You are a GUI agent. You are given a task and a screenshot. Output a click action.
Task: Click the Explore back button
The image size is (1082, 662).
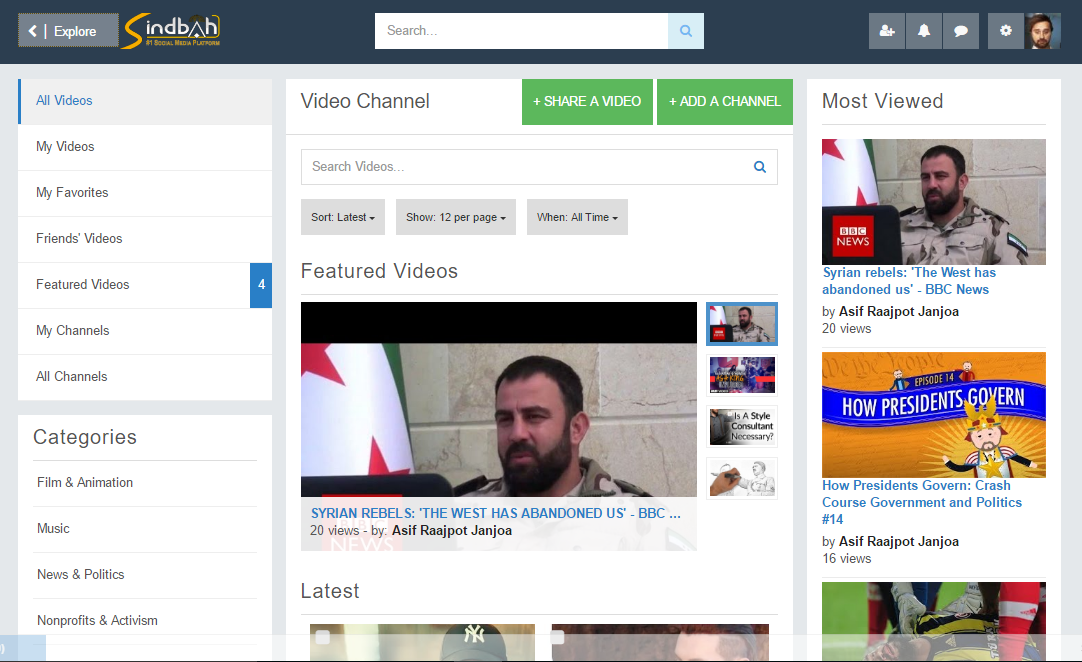tap(68, 31)
